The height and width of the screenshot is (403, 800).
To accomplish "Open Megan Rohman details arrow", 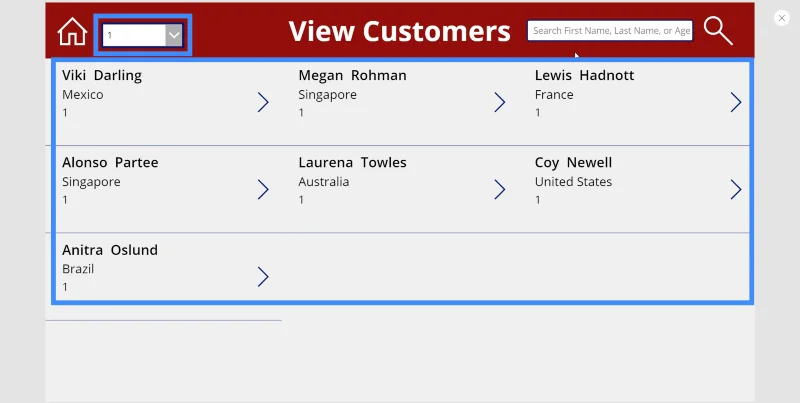I will pos(499,102).
